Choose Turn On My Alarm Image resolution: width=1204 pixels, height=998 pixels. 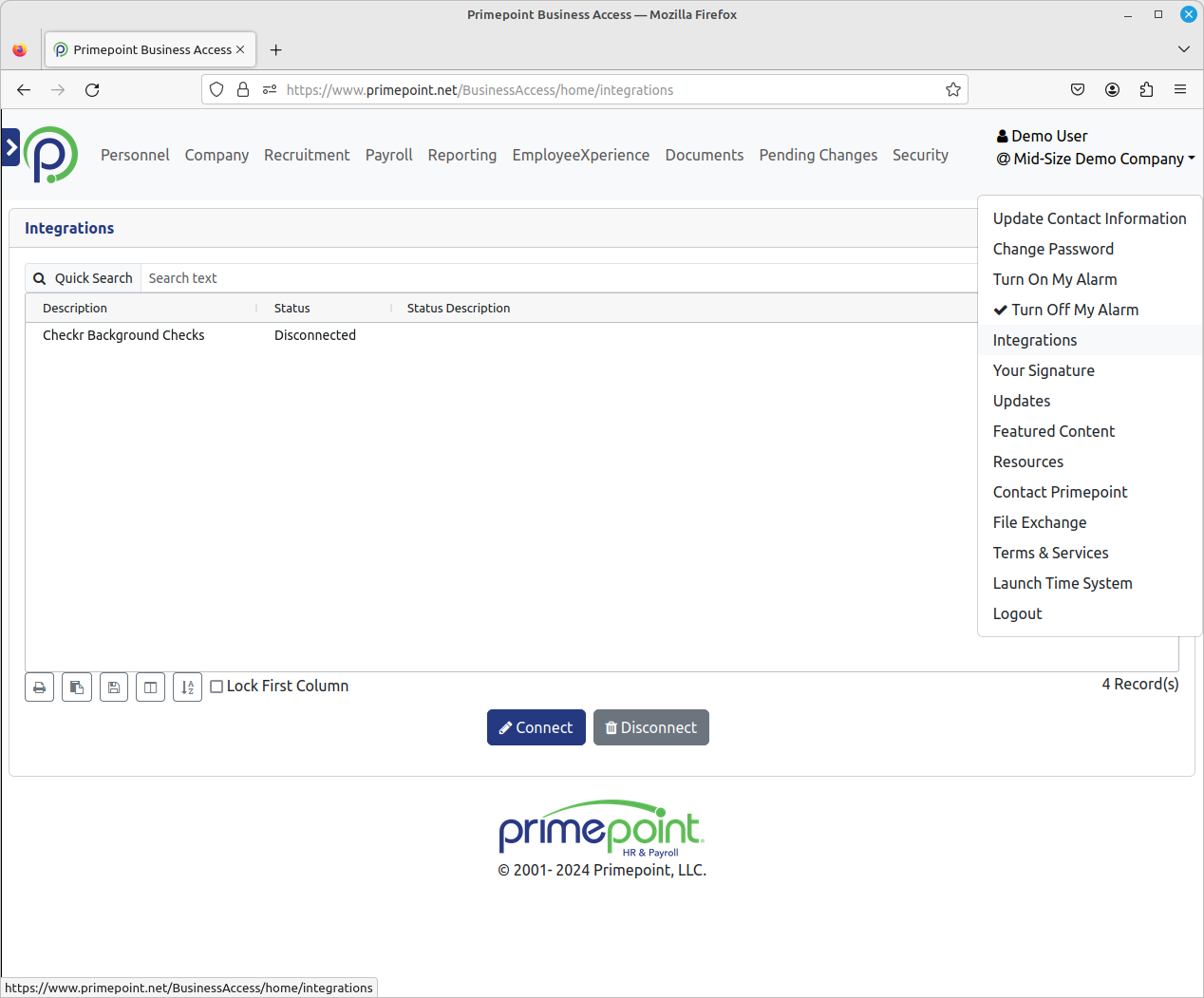(x=1090, y=279)
